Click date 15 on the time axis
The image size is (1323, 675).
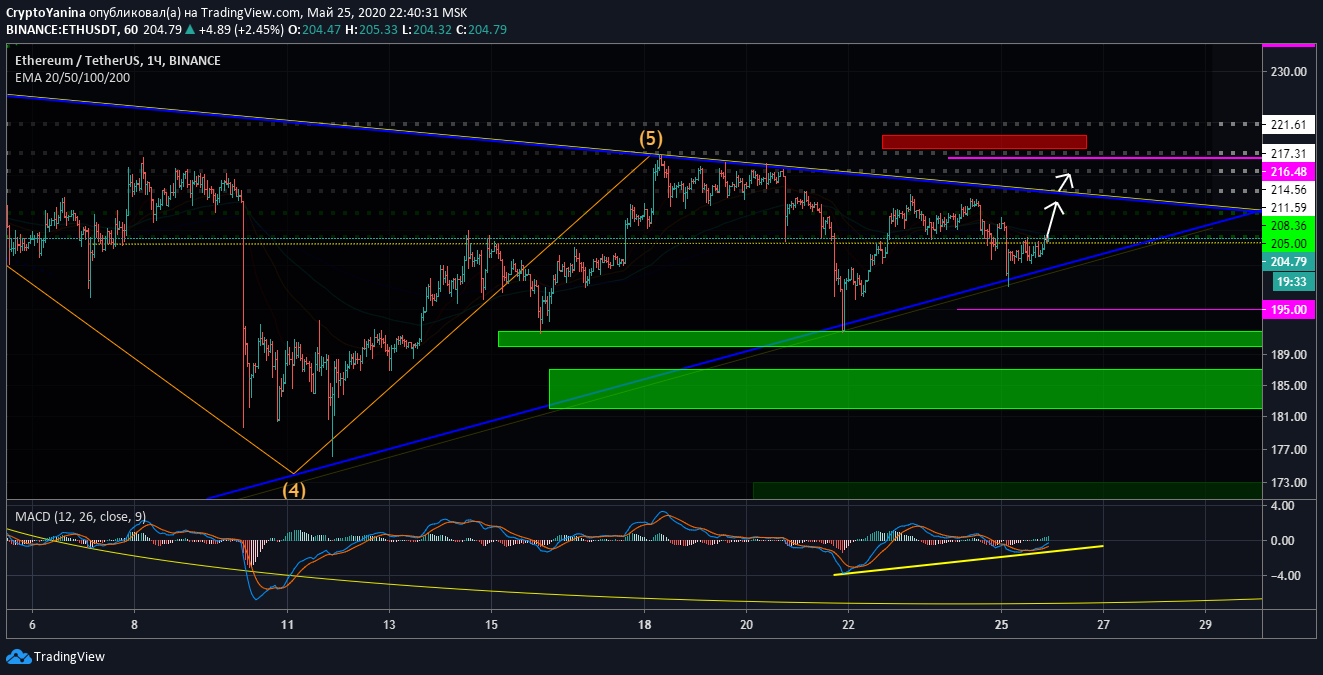491,625
